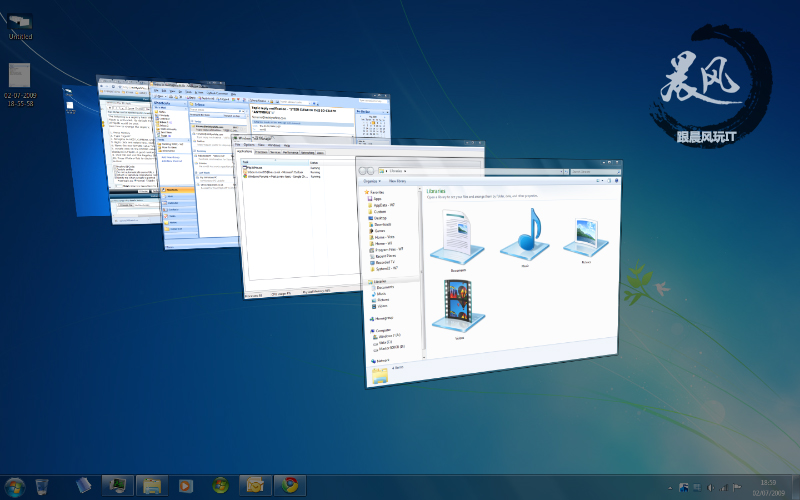Click the Search Libraries box
The width and height of the screenshot is (800, 500).
(x=595, y=172)
